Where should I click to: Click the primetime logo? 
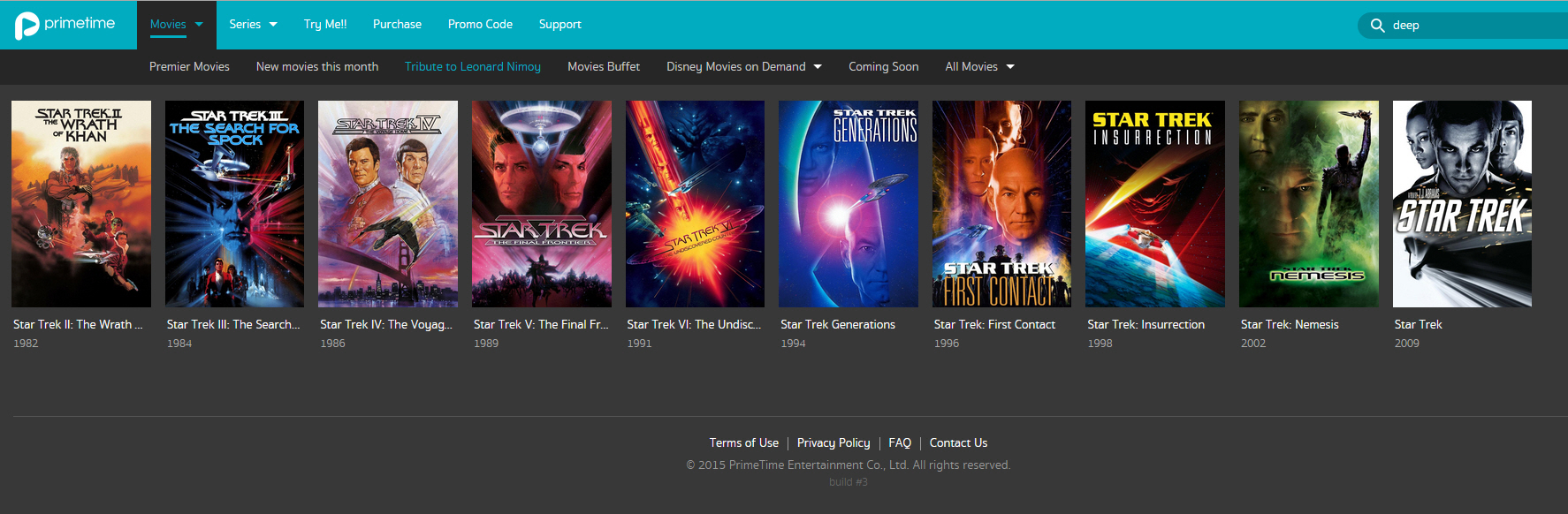point(65,25)
